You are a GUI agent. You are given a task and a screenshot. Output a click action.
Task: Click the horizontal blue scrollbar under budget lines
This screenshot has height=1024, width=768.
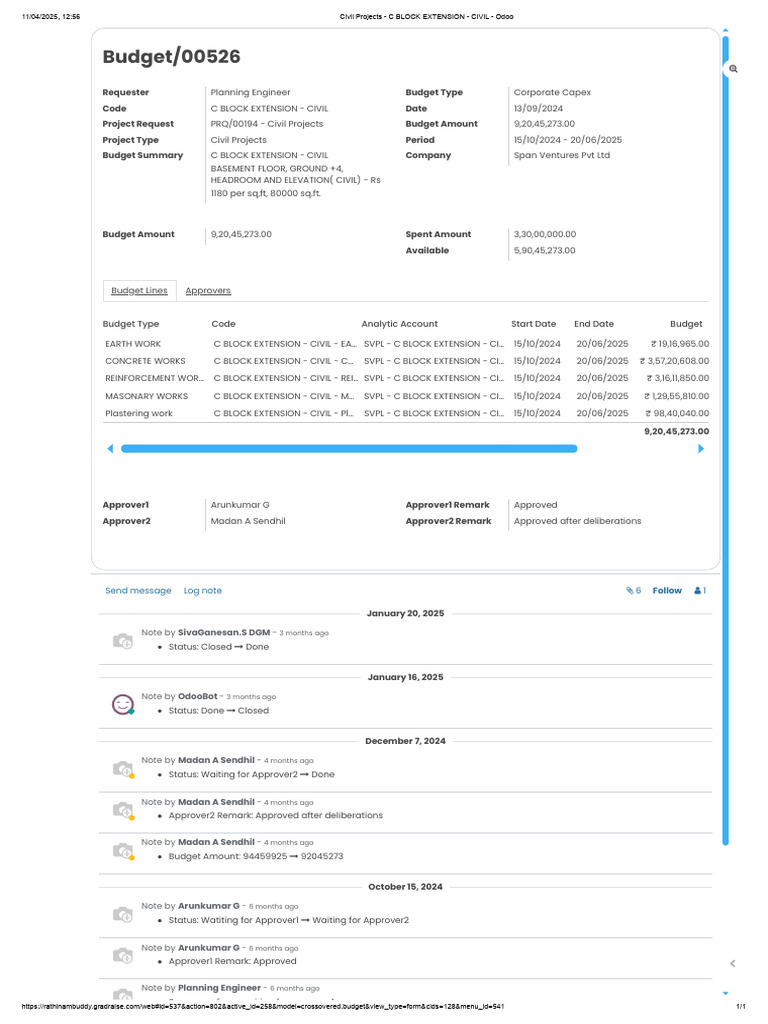click(349, 449)
